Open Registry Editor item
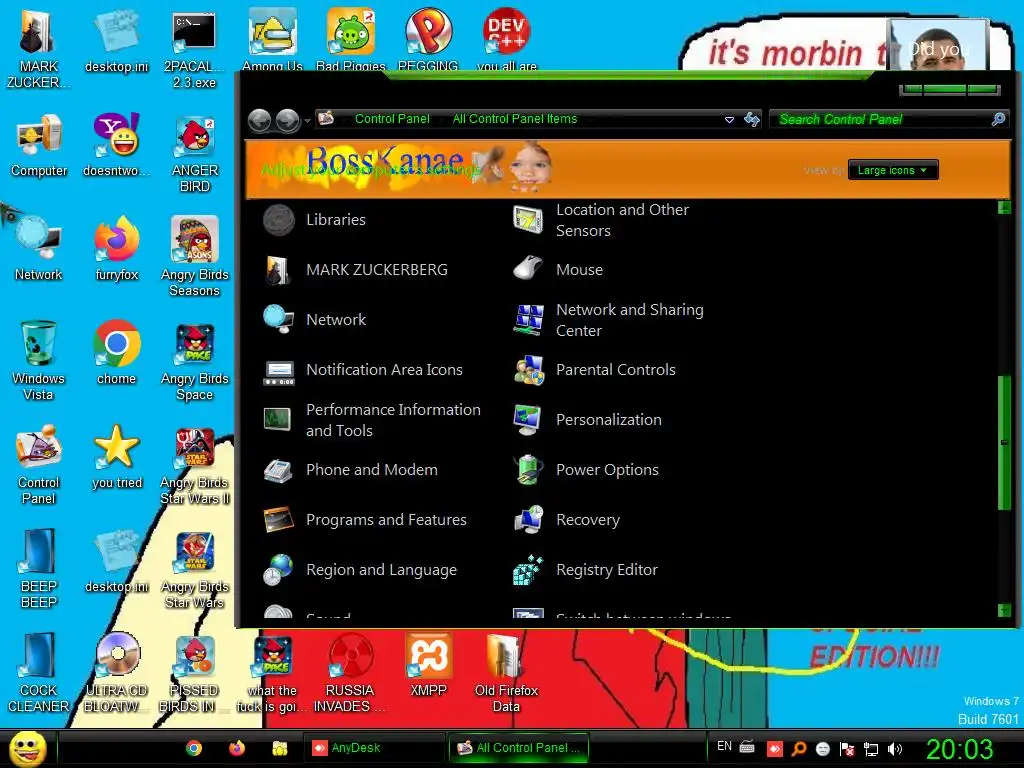Image resolution: width=1024 pixels, height=768 pixels. (x=585, y=569)
